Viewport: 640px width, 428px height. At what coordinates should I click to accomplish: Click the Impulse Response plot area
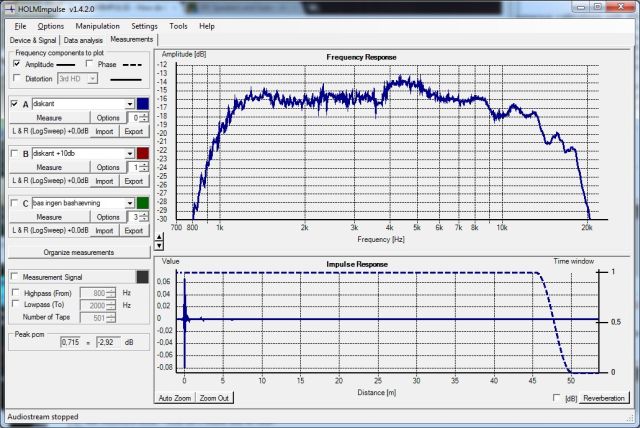point(387,322)
